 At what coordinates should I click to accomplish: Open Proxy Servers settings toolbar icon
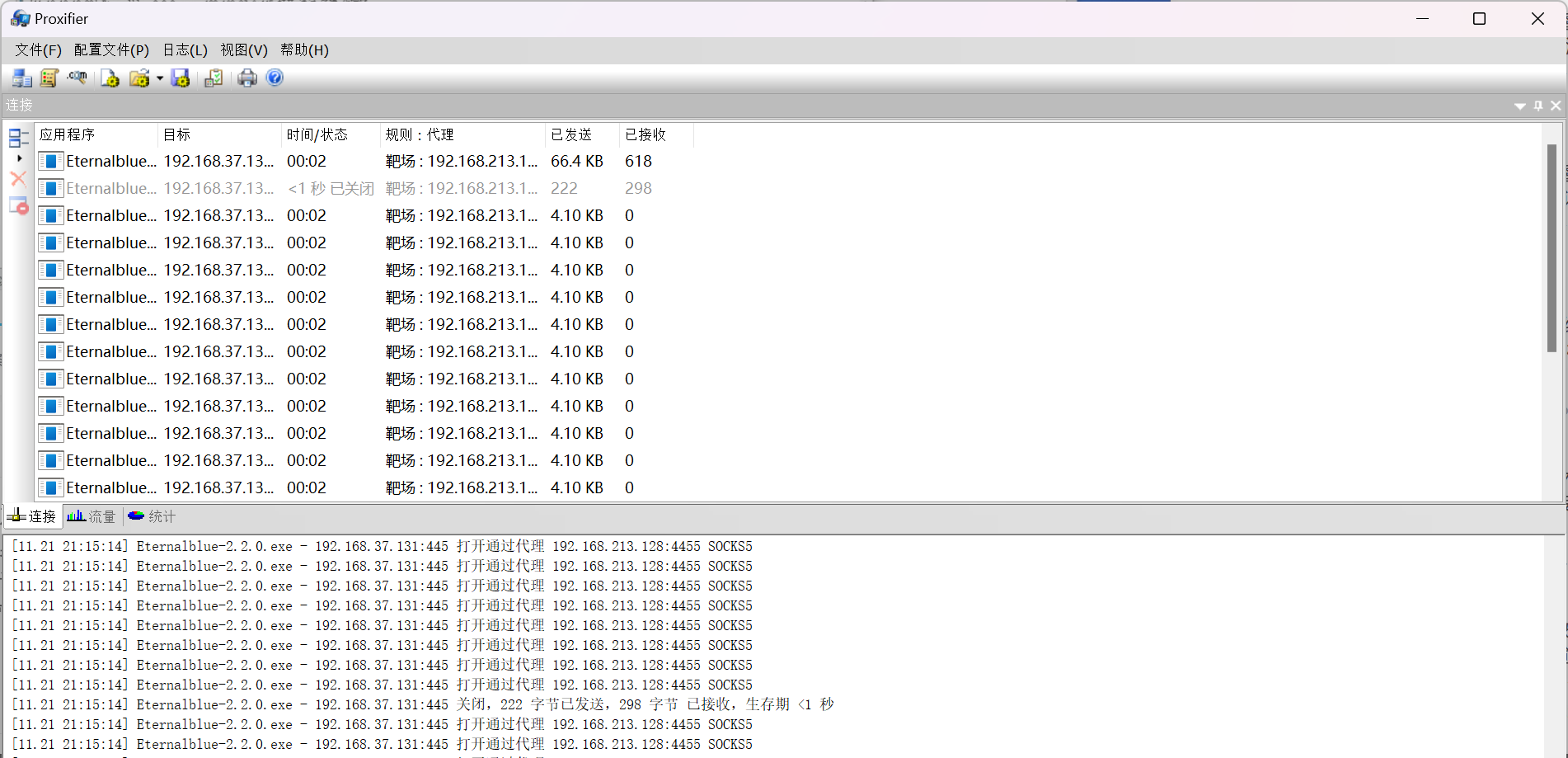click(21, 78)
